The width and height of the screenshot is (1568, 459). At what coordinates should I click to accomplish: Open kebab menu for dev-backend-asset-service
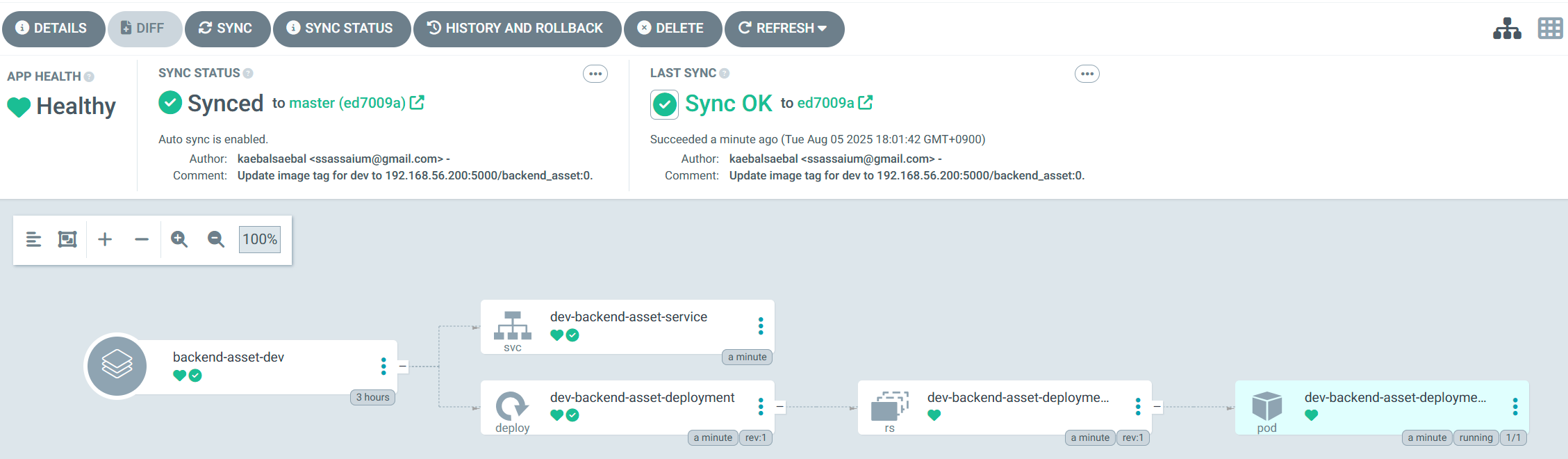coord(761,326)
